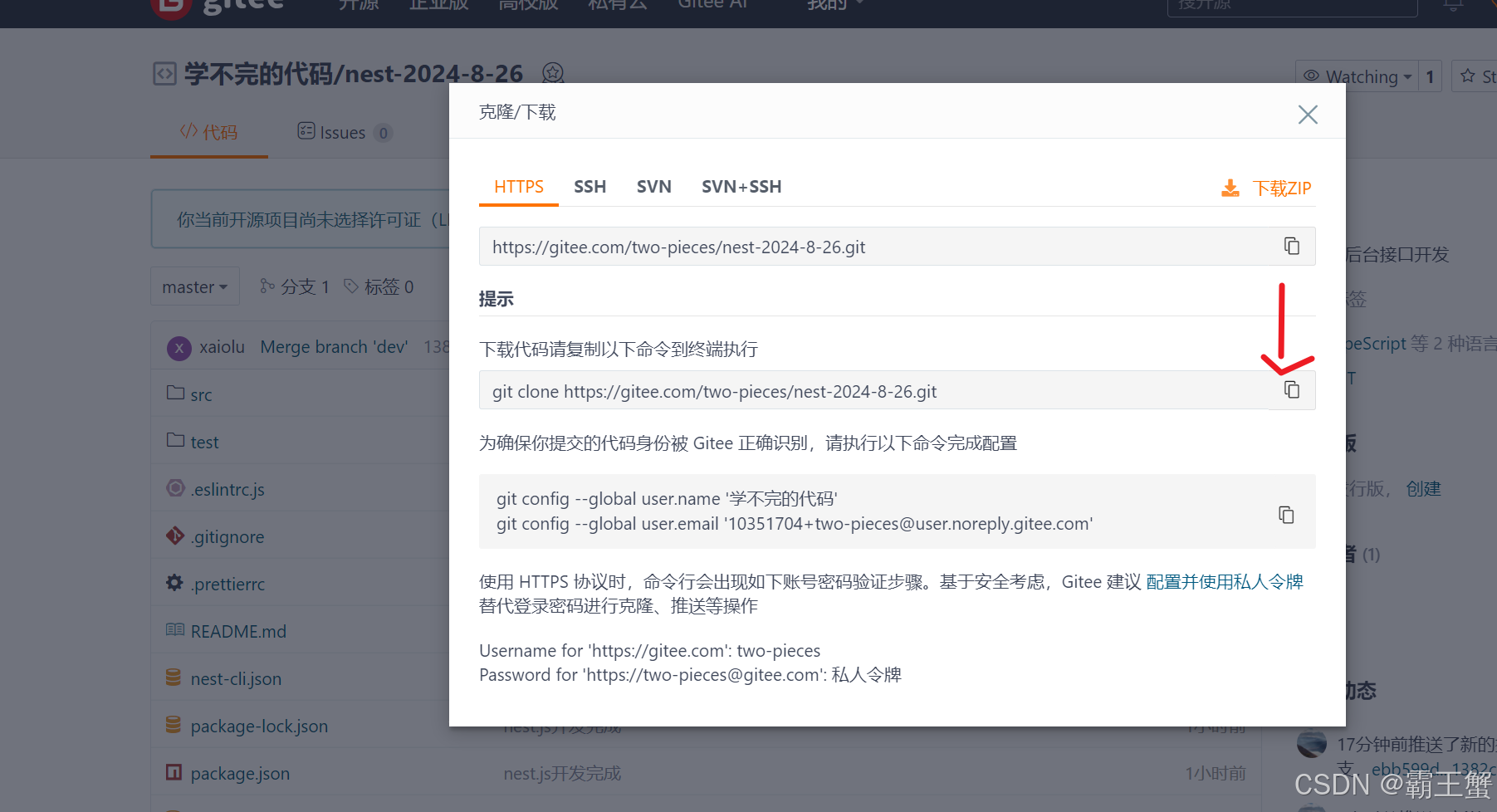Image resolution: width=1497 pixels, height=812 pixels.
Task: Switch to the SSH tab
Action: 590,187
